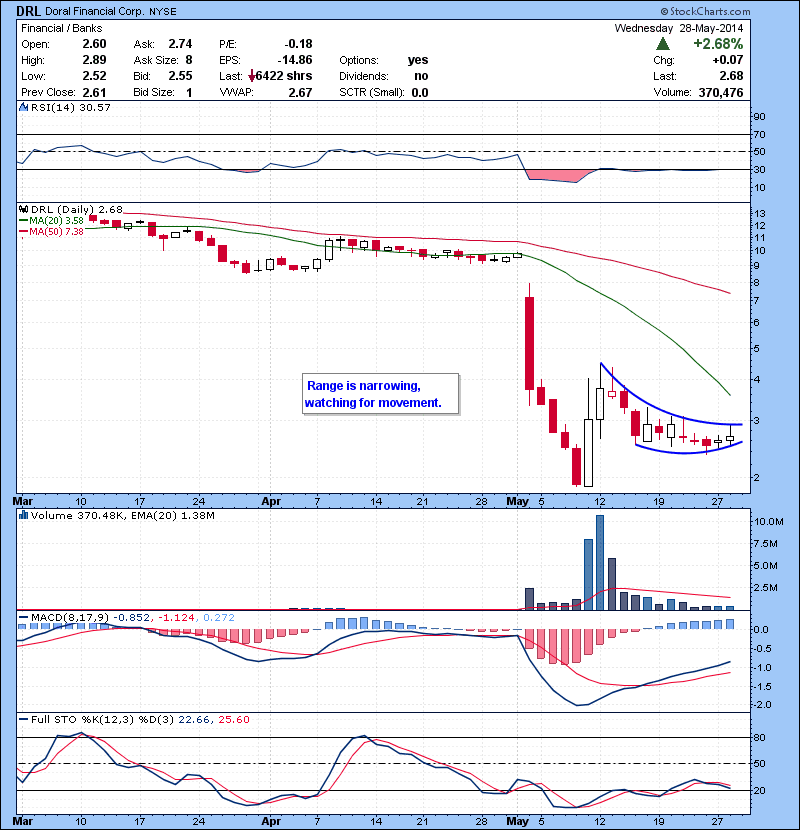This screenshot has width=800, height=830.
Task: Click the Chg +0.07 value
Action: (727, 60)
